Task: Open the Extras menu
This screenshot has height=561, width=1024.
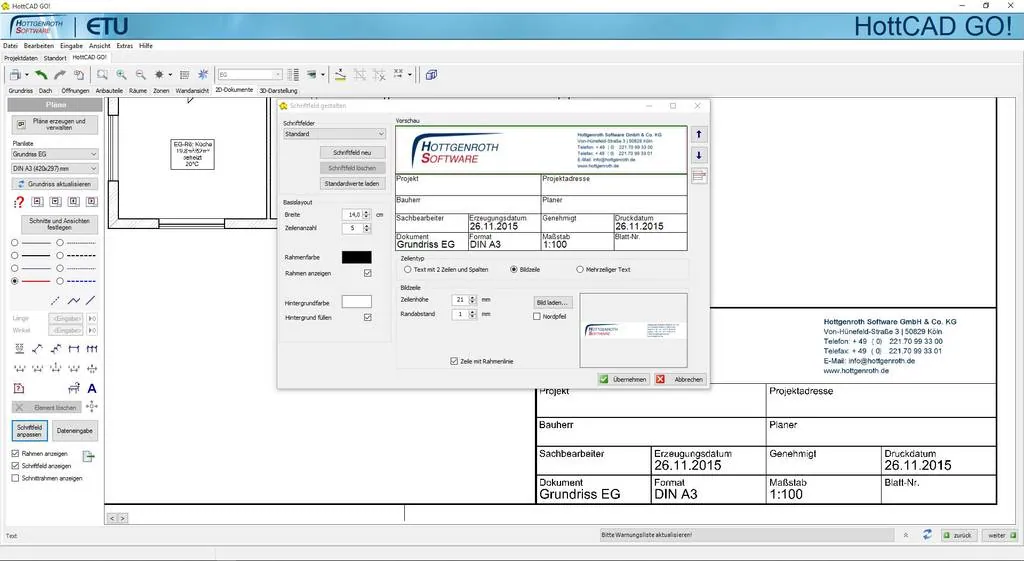Action: pyautogui.click(x=124, y=46)
